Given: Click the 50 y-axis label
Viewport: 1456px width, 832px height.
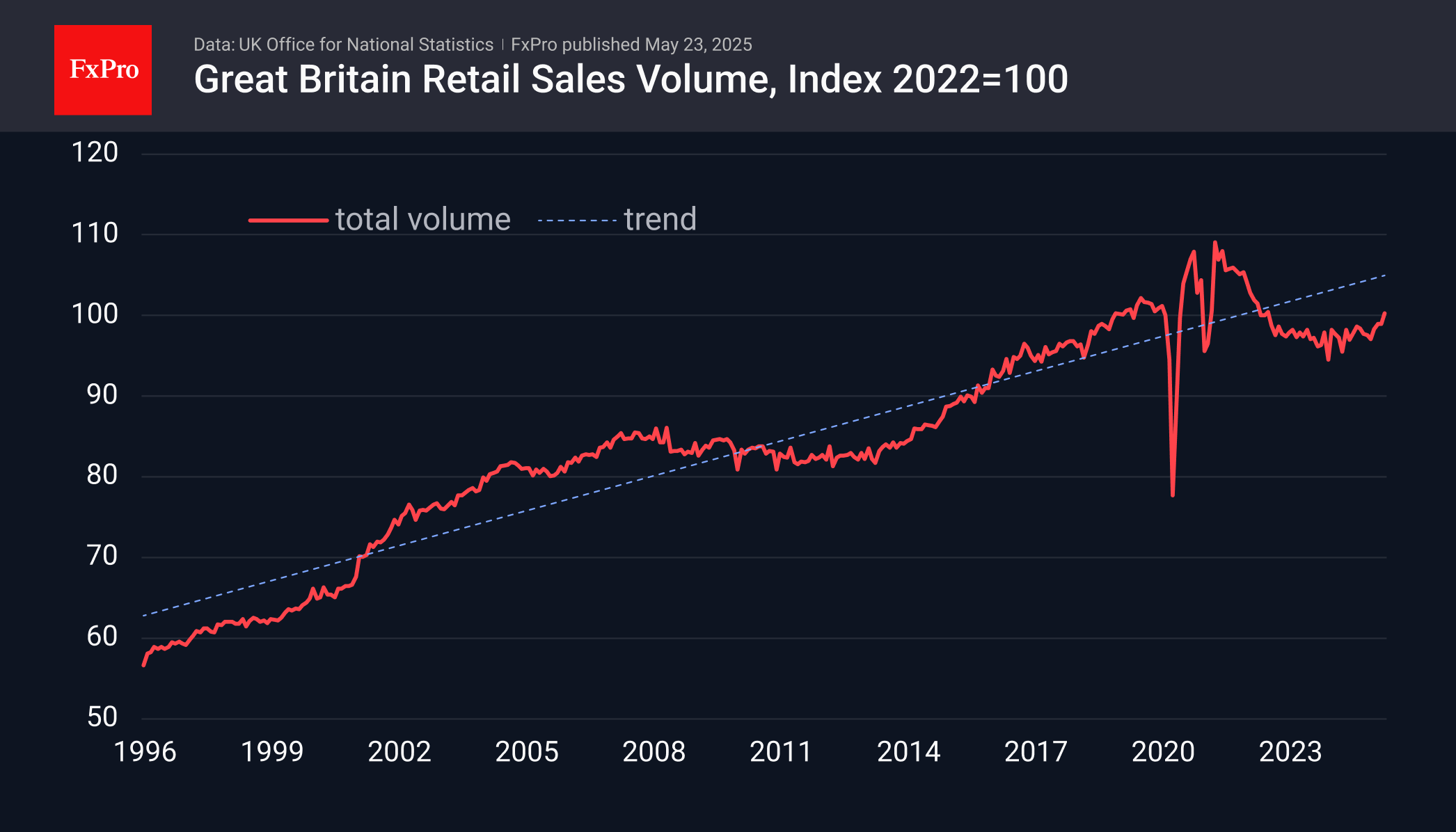Looking at the screenshot, I should [x=102, y=717].
